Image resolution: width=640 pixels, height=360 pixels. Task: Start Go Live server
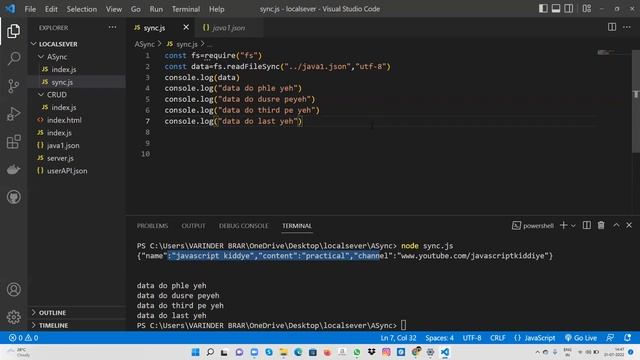coord(581,338)
